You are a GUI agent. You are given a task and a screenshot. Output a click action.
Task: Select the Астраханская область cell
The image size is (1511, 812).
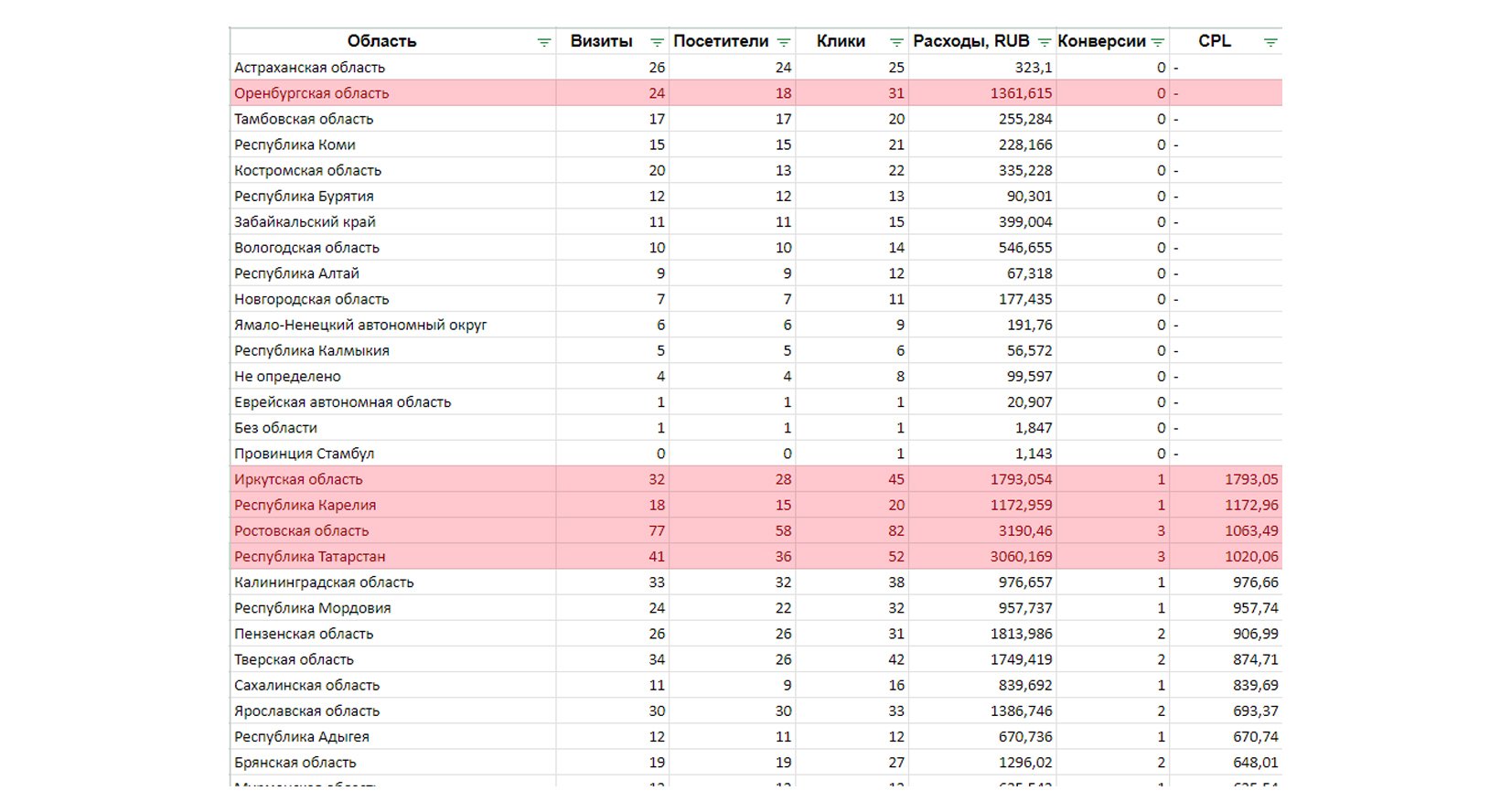pyautogui.click(x=309, y=68)
